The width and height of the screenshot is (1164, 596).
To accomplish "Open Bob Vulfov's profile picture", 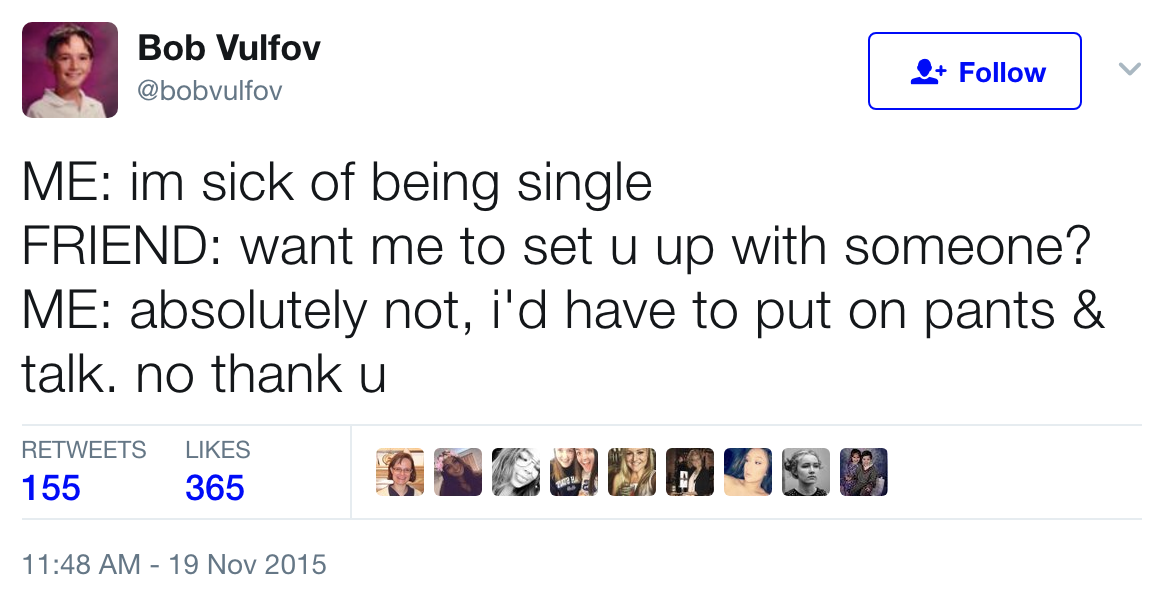I will coord(70,70).
